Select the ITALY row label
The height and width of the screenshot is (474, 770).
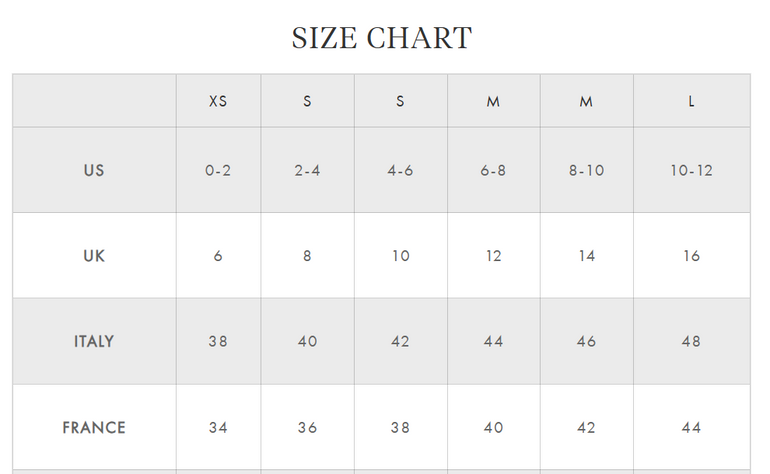pos(94,341)
